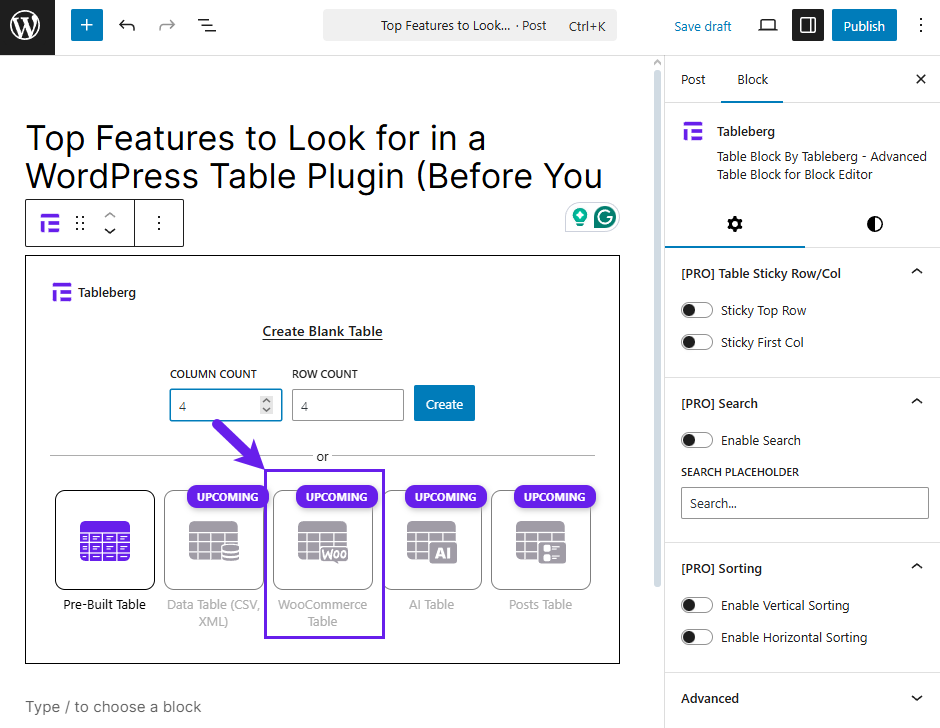Open the command palette title bar
This screenshot has height=728, width=940.
[469, 25]
